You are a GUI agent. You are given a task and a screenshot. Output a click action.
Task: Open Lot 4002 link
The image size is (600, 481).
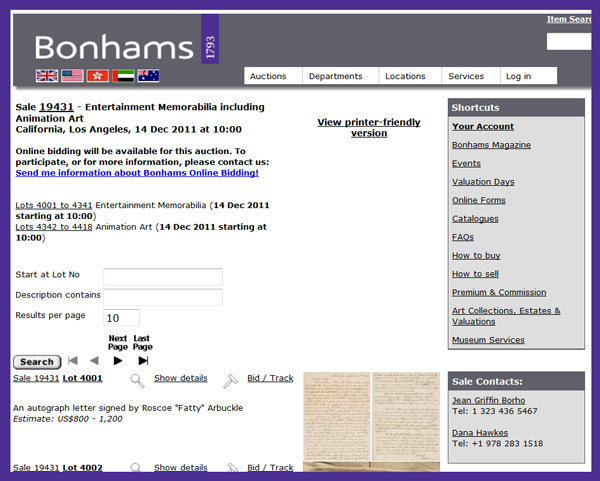point(82,468)
